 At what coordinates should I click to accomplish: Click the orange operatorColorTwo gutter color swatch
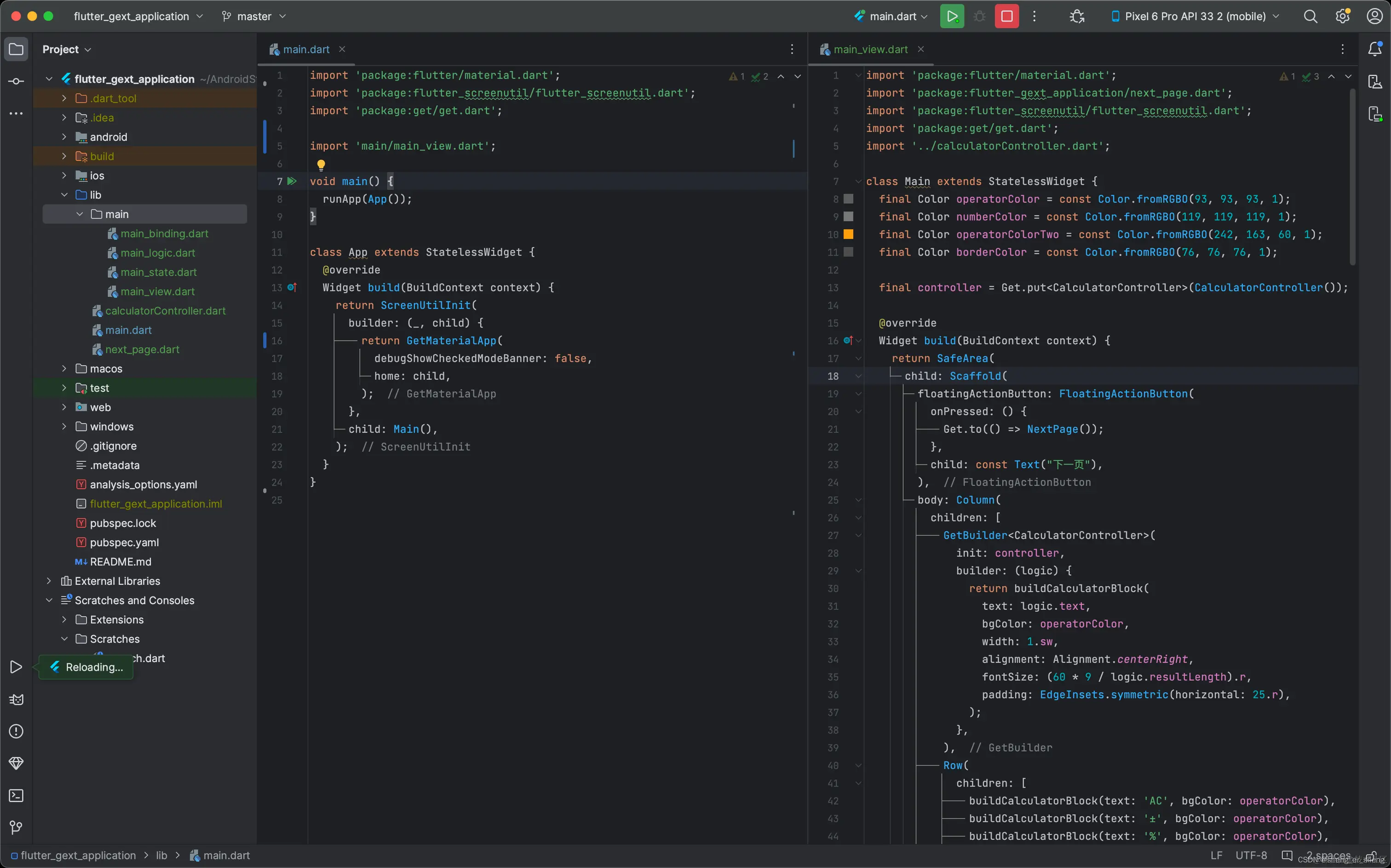pyautogui.click(x=848, y=234)
